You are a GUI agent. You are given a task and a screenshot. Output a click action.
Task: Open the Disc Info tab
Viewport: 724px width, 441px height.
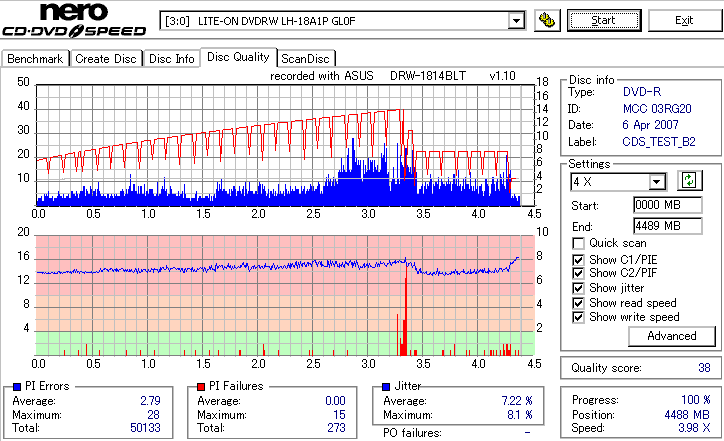pos(171,59)
